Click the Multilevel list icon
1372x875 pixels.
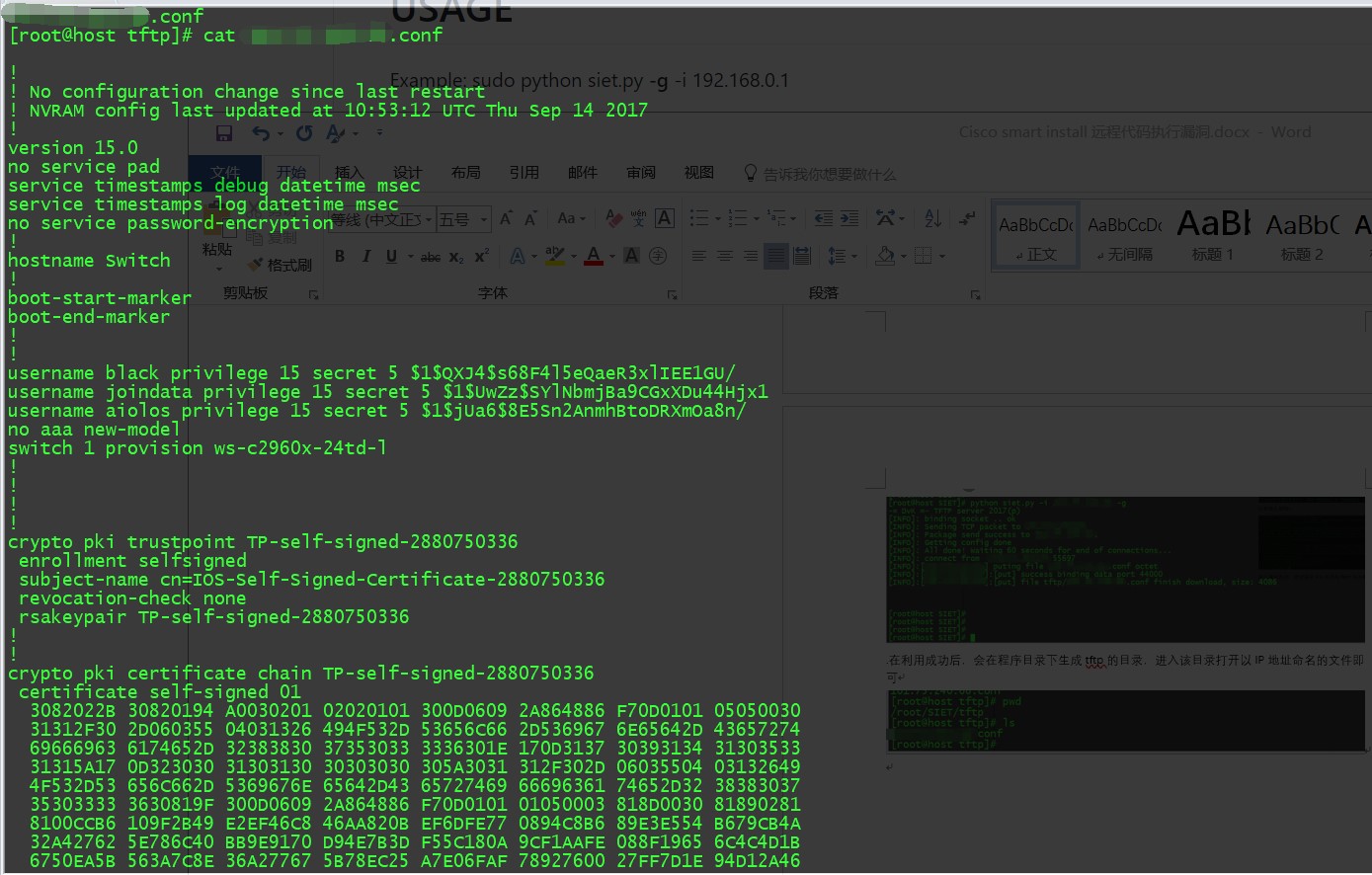click(x=776, y=218)
